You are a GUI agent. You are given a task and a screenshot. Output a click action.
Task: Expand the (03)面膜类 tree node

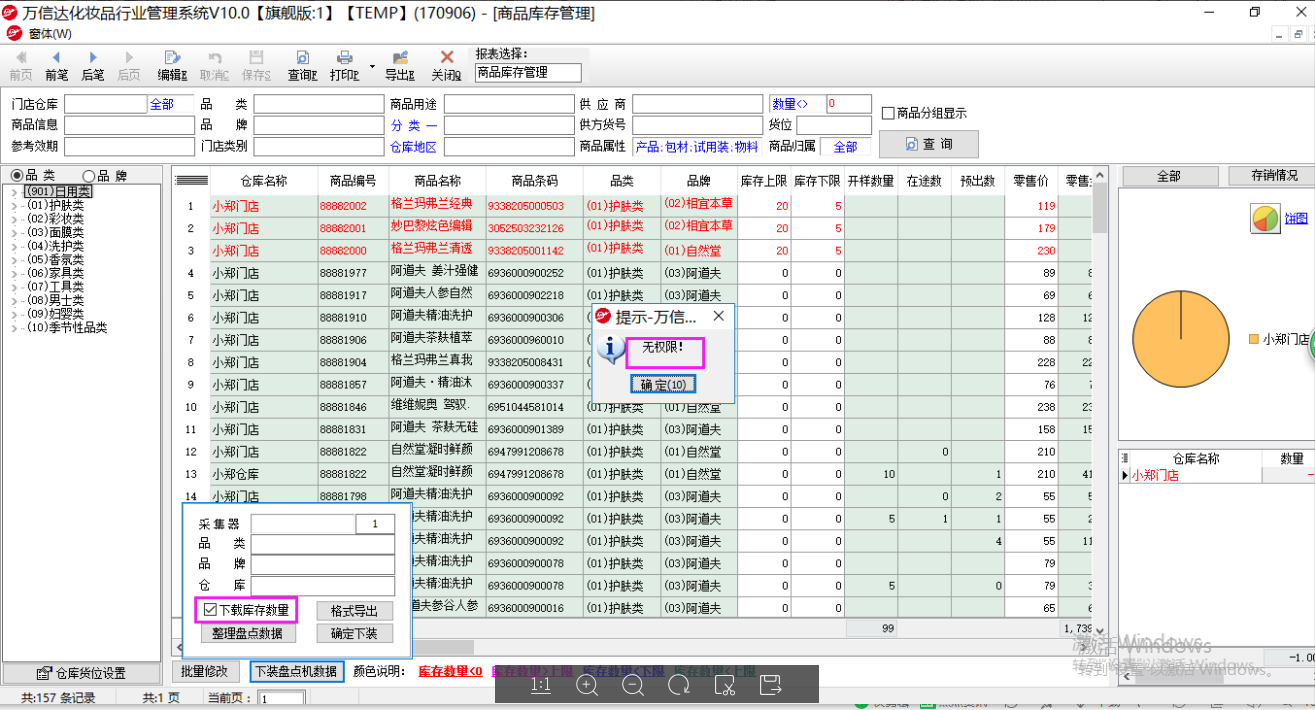[x=15, y=232]
